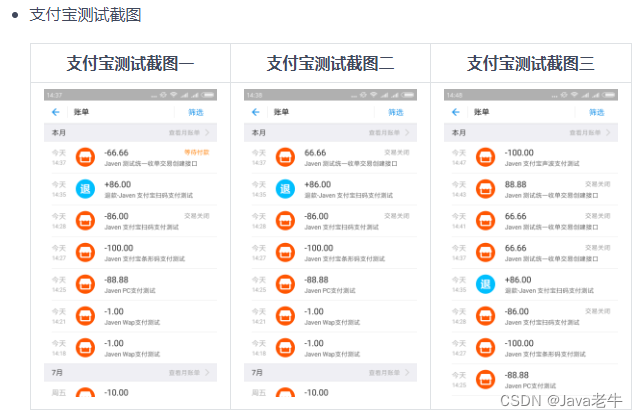Click merchant icon of -88.88 row in 截图一
The image size is (638, 417).
(85, 284)
